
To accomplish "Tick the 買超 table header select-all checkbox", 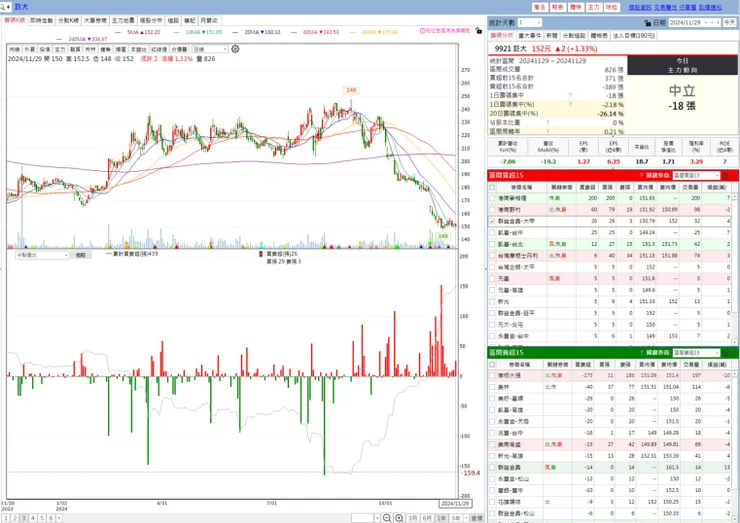I will coord(492,187).
